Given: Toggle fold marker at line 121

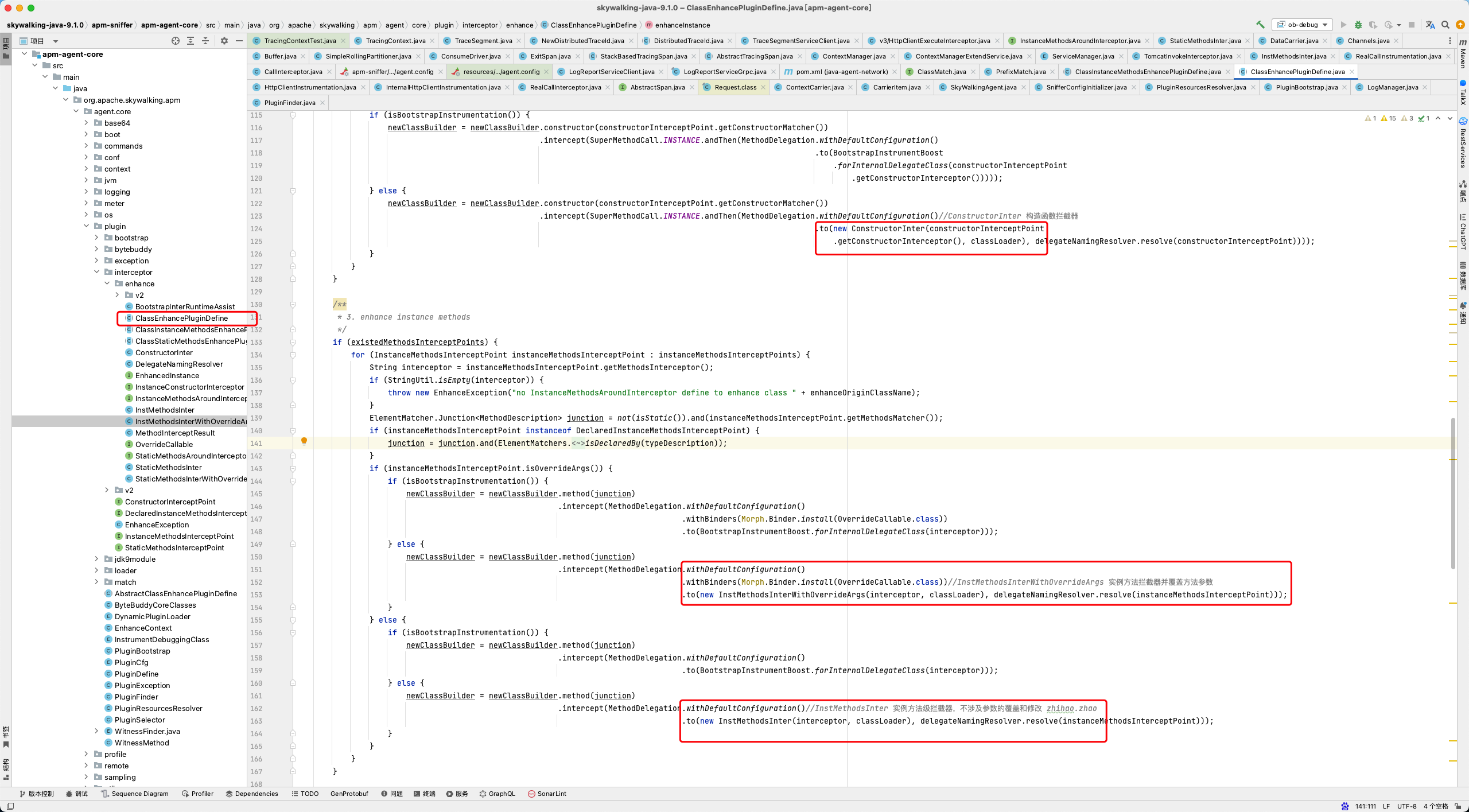Looking at the screenshot, I should [x=293, y=191].
